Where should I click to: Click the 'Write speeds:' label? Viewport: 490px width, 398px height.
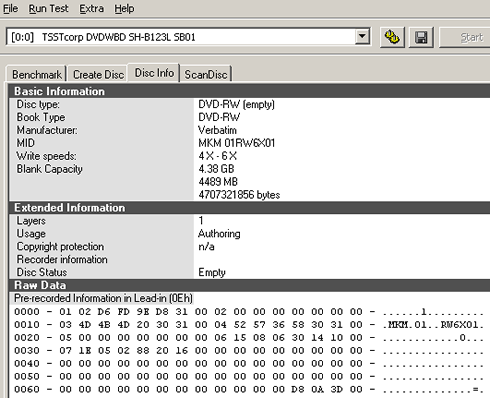(x=46, y=156)
